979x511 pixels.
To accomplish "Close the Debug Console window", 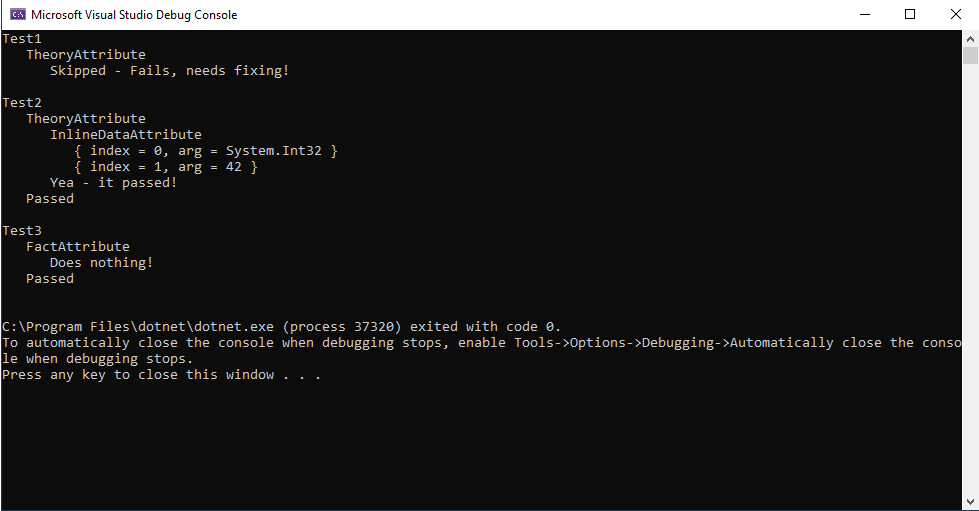I will (x=956, y=14).
